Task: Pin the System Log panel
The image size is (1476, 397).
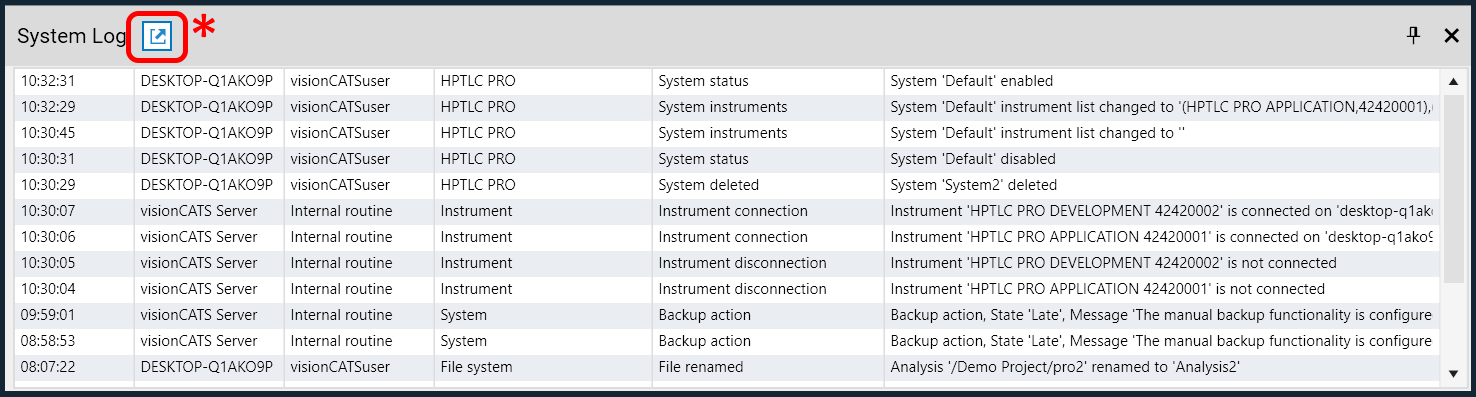Action: 1413,36
